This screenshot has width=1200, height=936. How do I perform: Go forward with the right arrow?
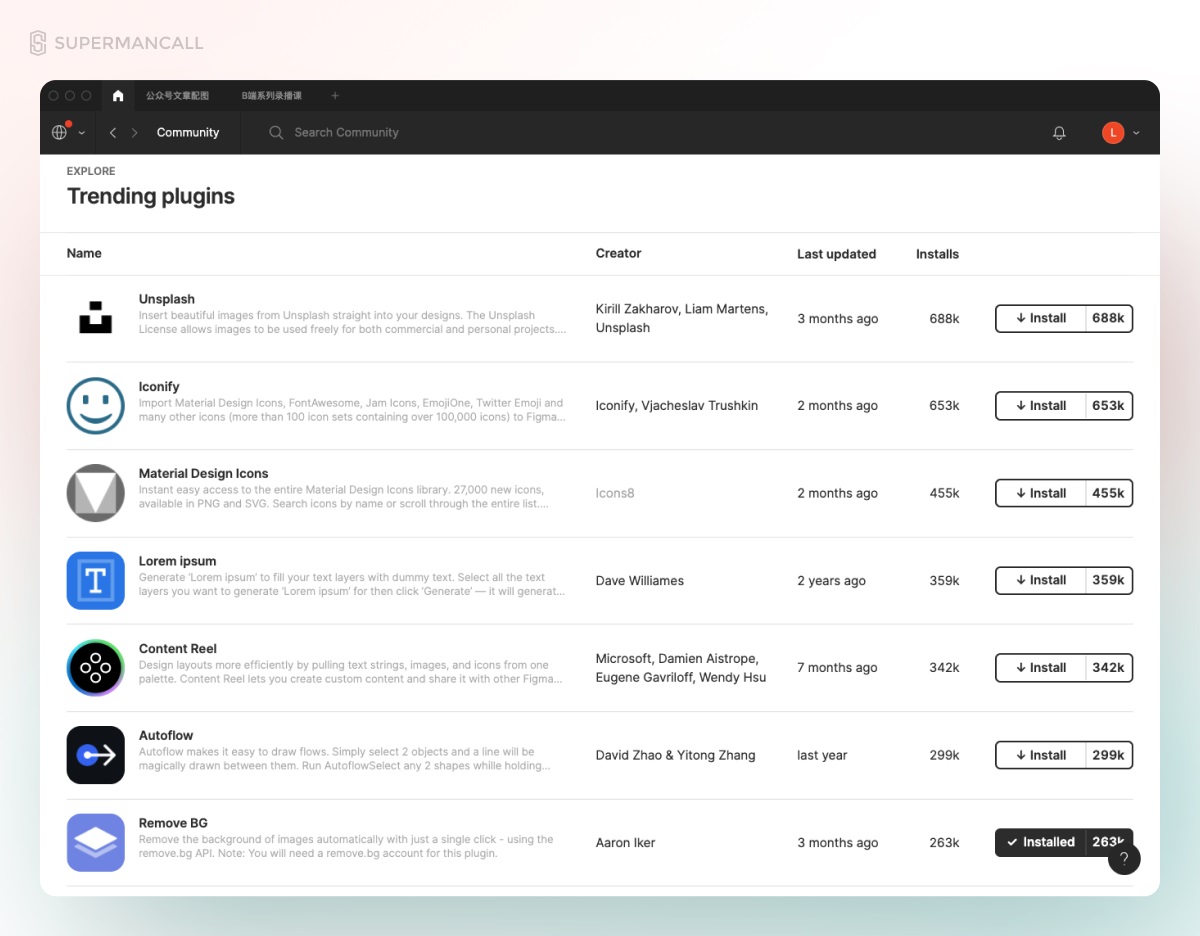click(135, 132)
